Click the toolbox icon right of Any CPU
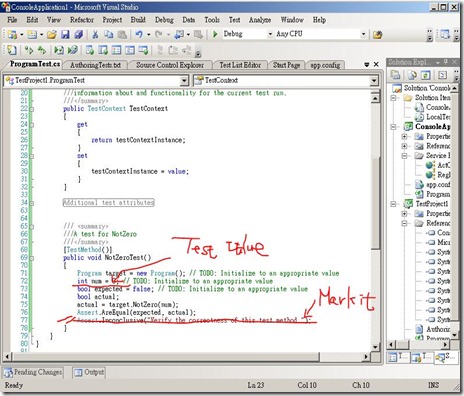The height and width of the screenshot is (396, 464). pyautogui.click(x=377, y=34)
